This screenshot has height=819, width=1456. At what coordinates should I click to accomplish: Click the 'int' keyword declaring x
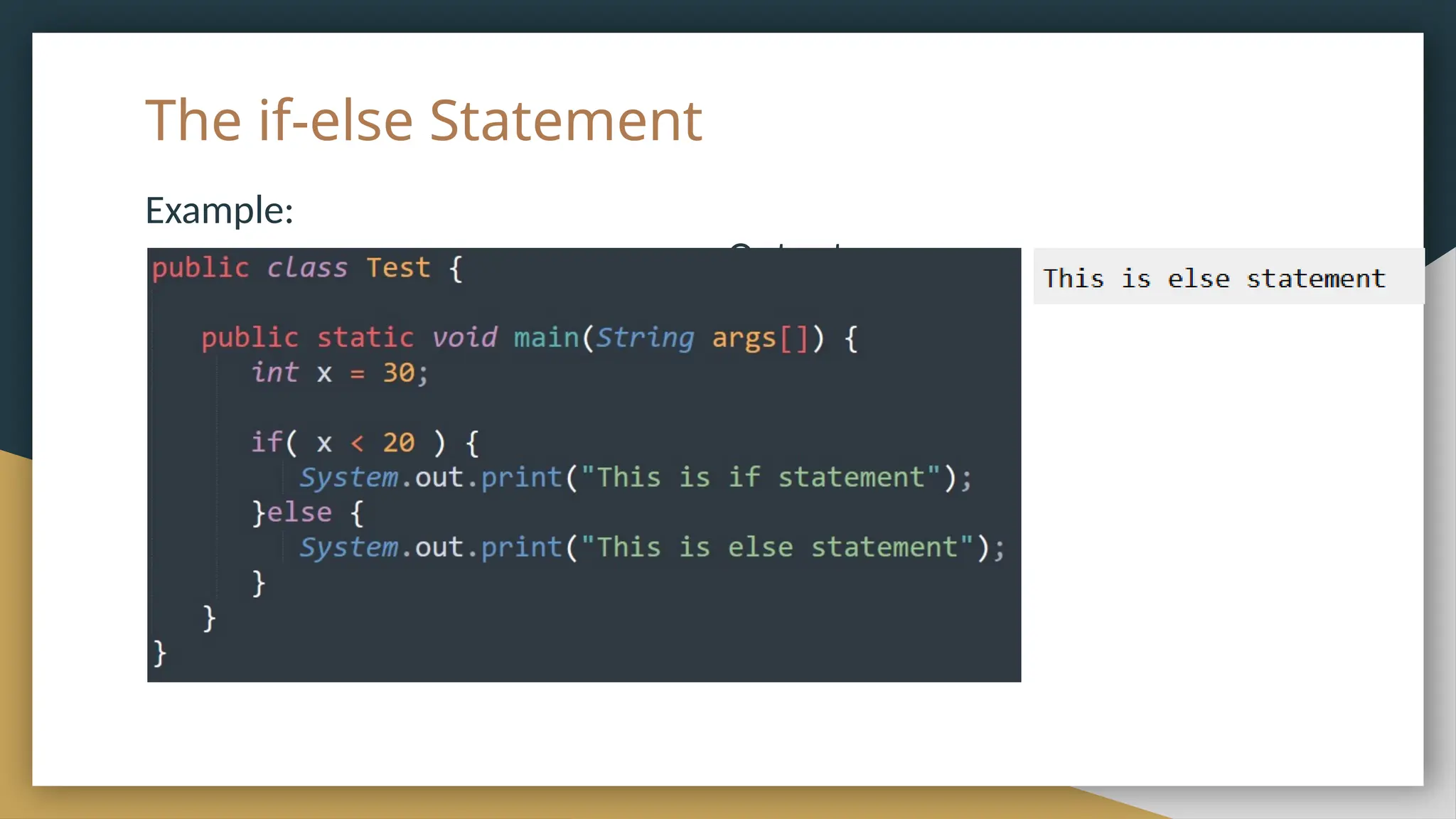click(274, 373)
